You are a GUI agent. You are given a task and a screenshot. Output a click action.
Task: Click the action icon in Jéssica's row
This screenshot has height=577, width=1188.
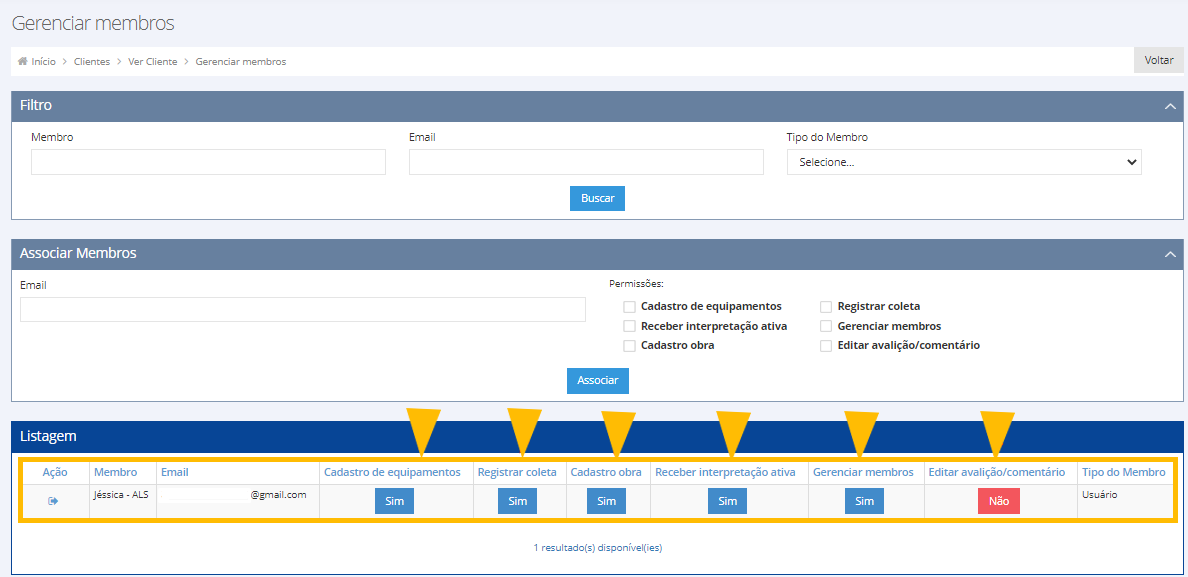pyautogui.click(x=53, y=501)
